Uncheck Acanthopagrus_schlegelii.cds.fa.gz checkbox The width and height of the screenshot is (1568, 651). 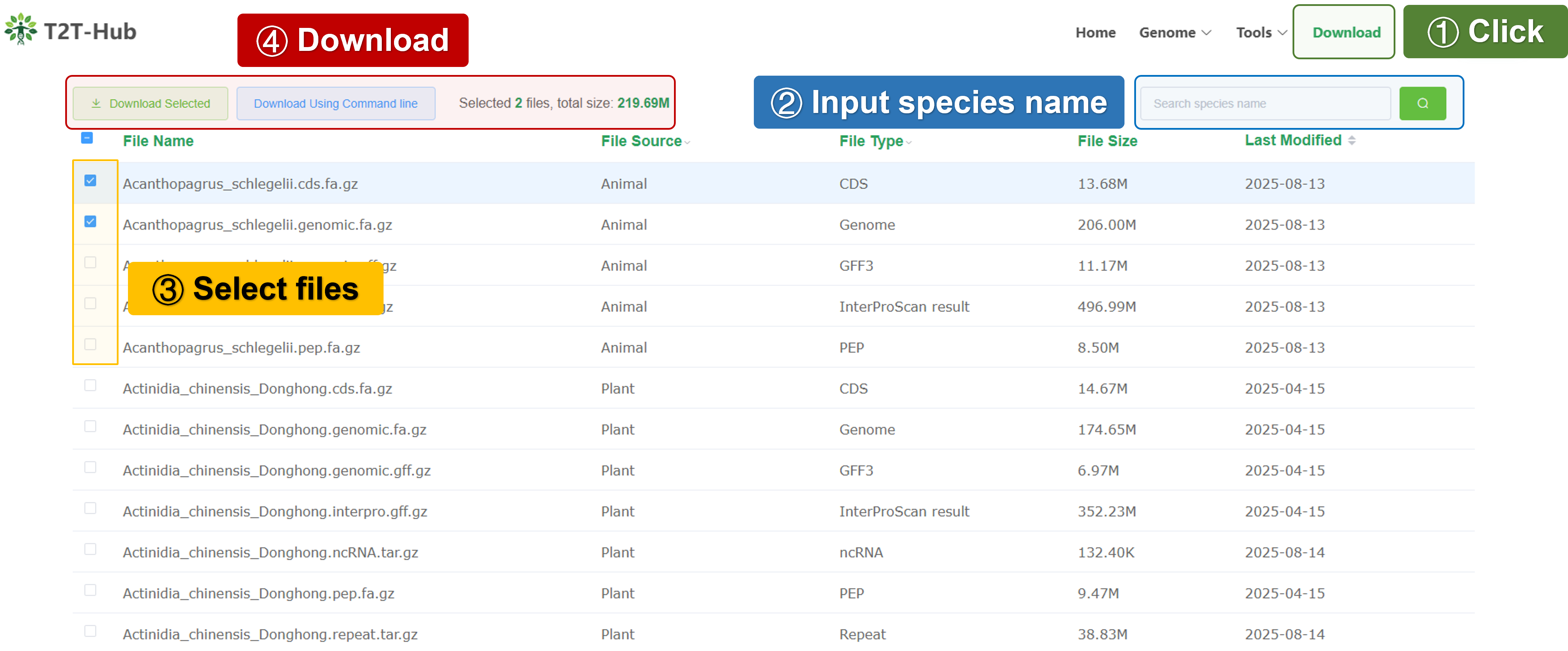[90, 181]
